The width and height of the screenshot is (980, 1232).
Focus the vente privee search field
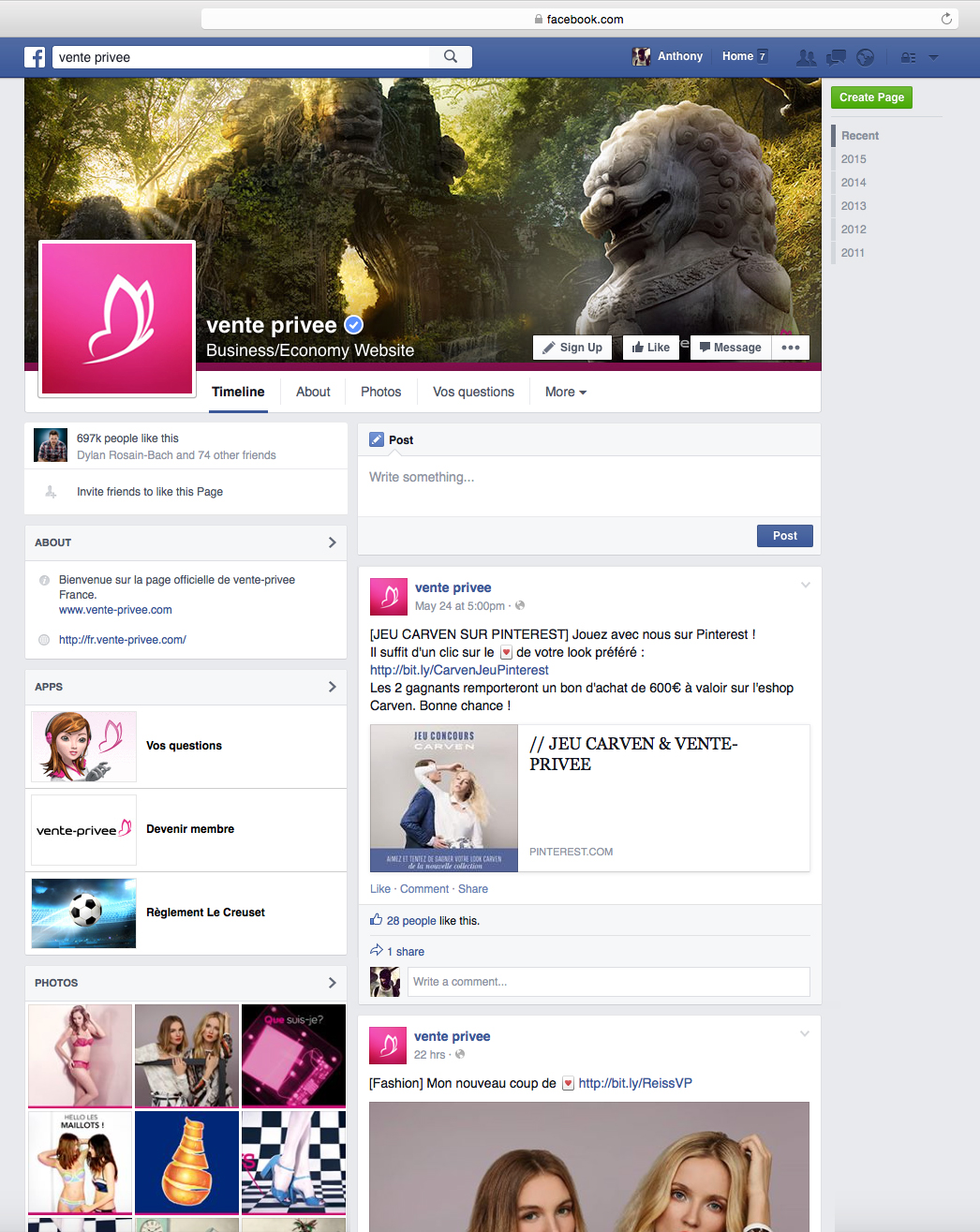242,57
